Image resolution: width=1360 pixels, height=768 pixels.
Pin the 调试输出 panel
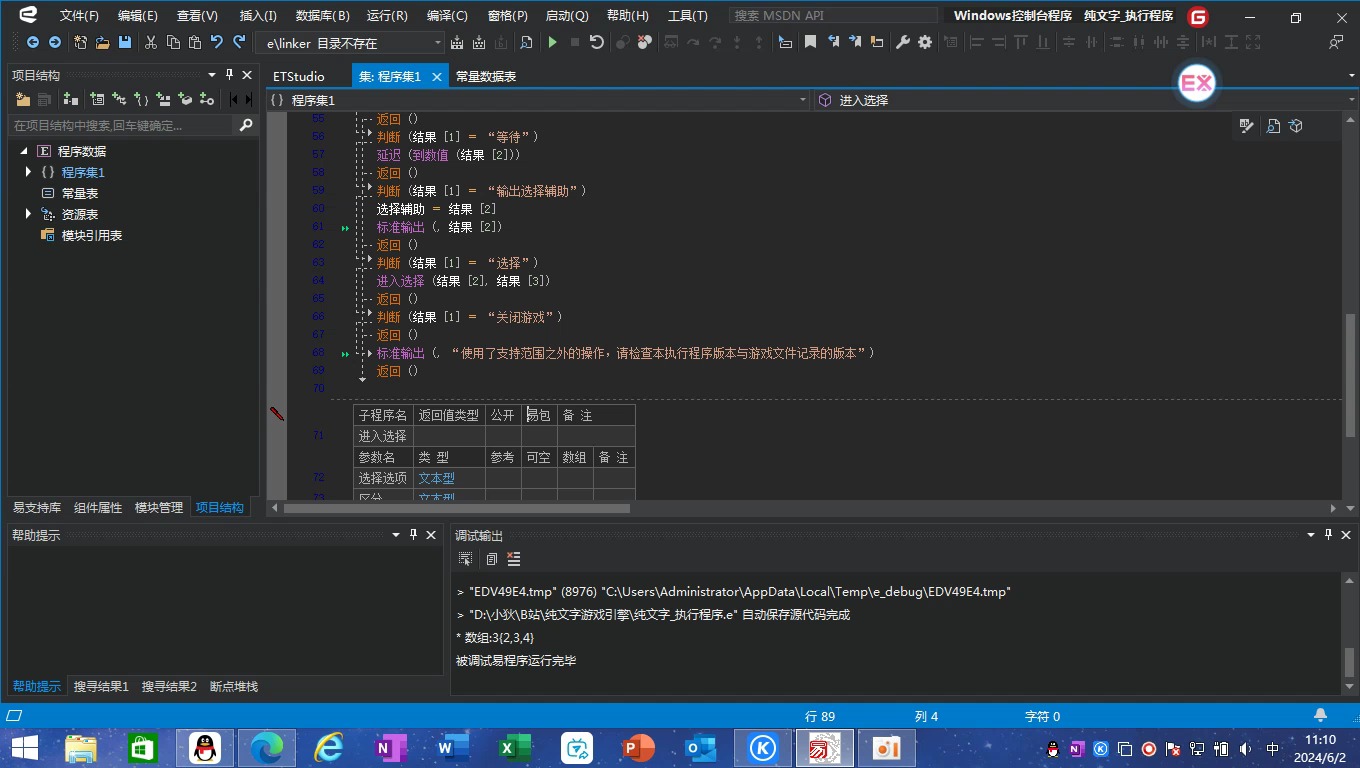1329,535
